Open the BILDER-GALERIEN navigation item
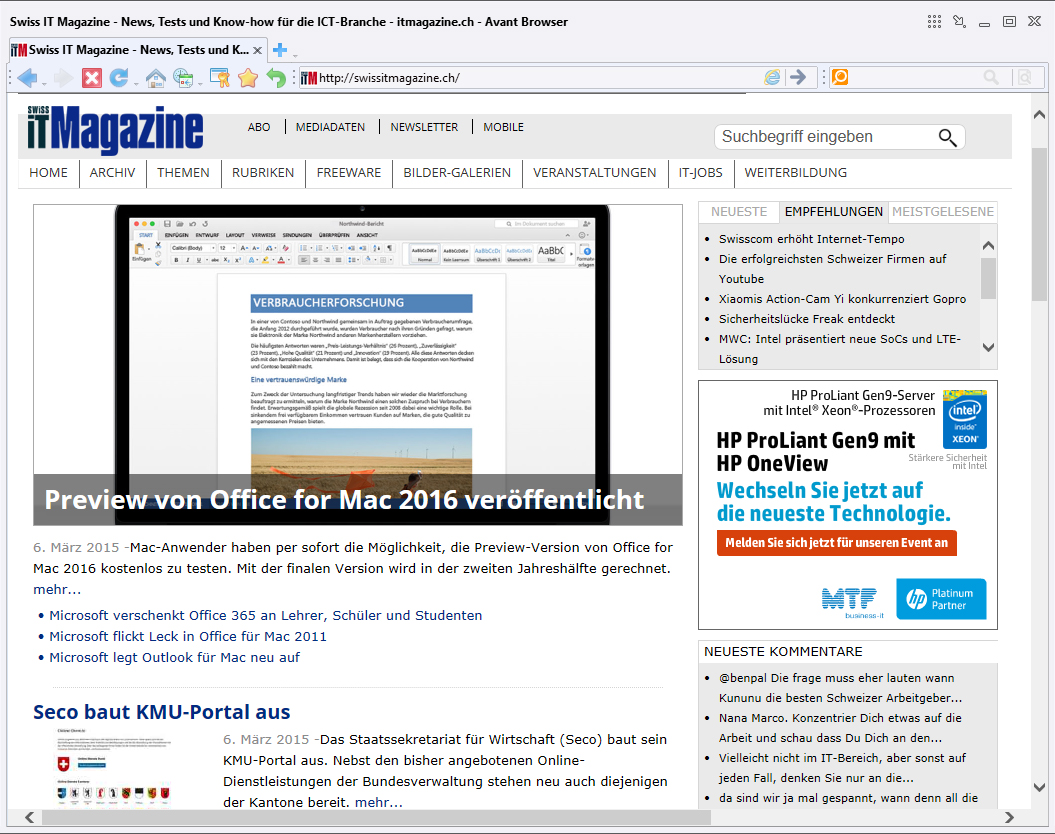The image size is (1055, 834). pos(457,173)
